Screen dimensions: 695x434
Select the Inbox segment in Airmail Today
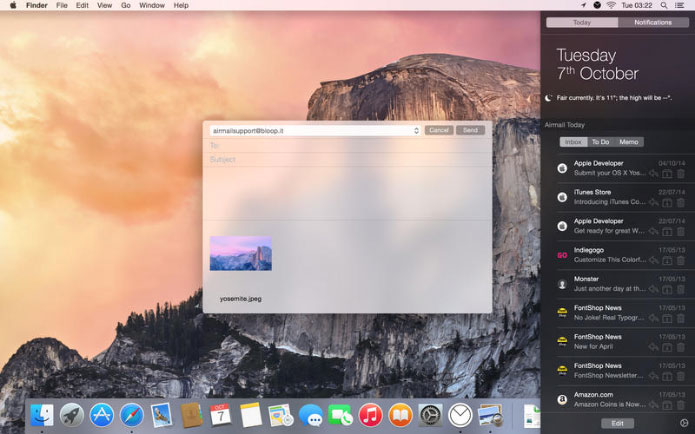pyautogui.click(x=572, y=142)
